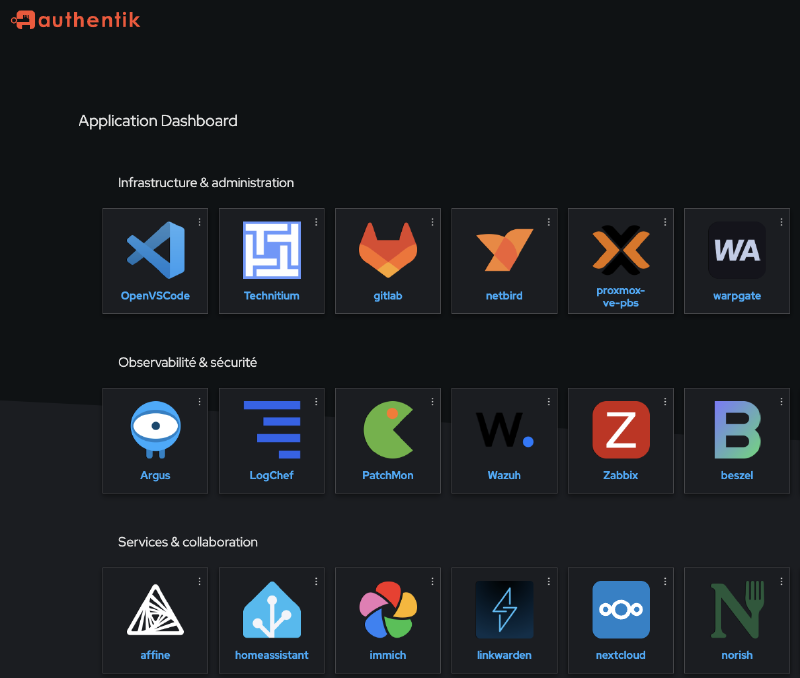Launch the Wazuh W. icon

[505, 430]
